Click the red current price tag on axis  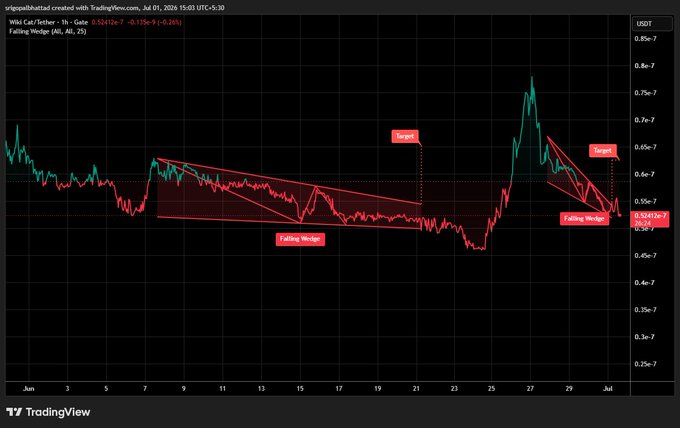650,219
